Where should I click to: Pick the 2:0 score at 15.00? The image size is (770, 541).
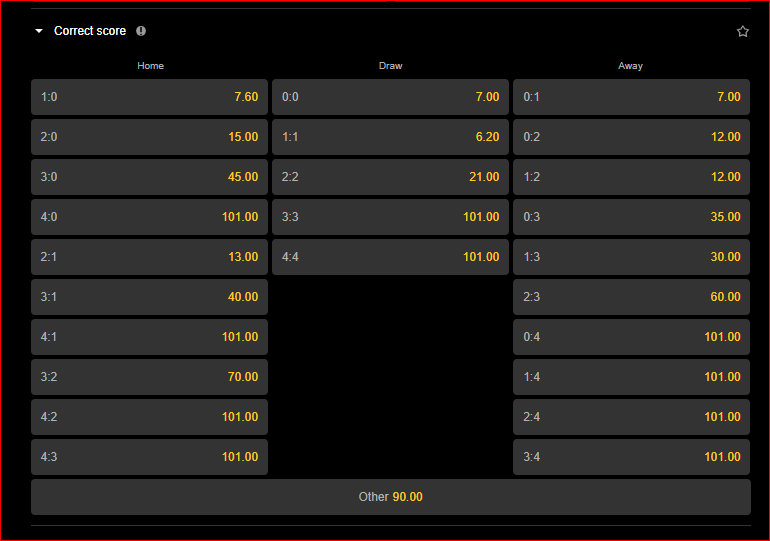[x=149, y=137]
